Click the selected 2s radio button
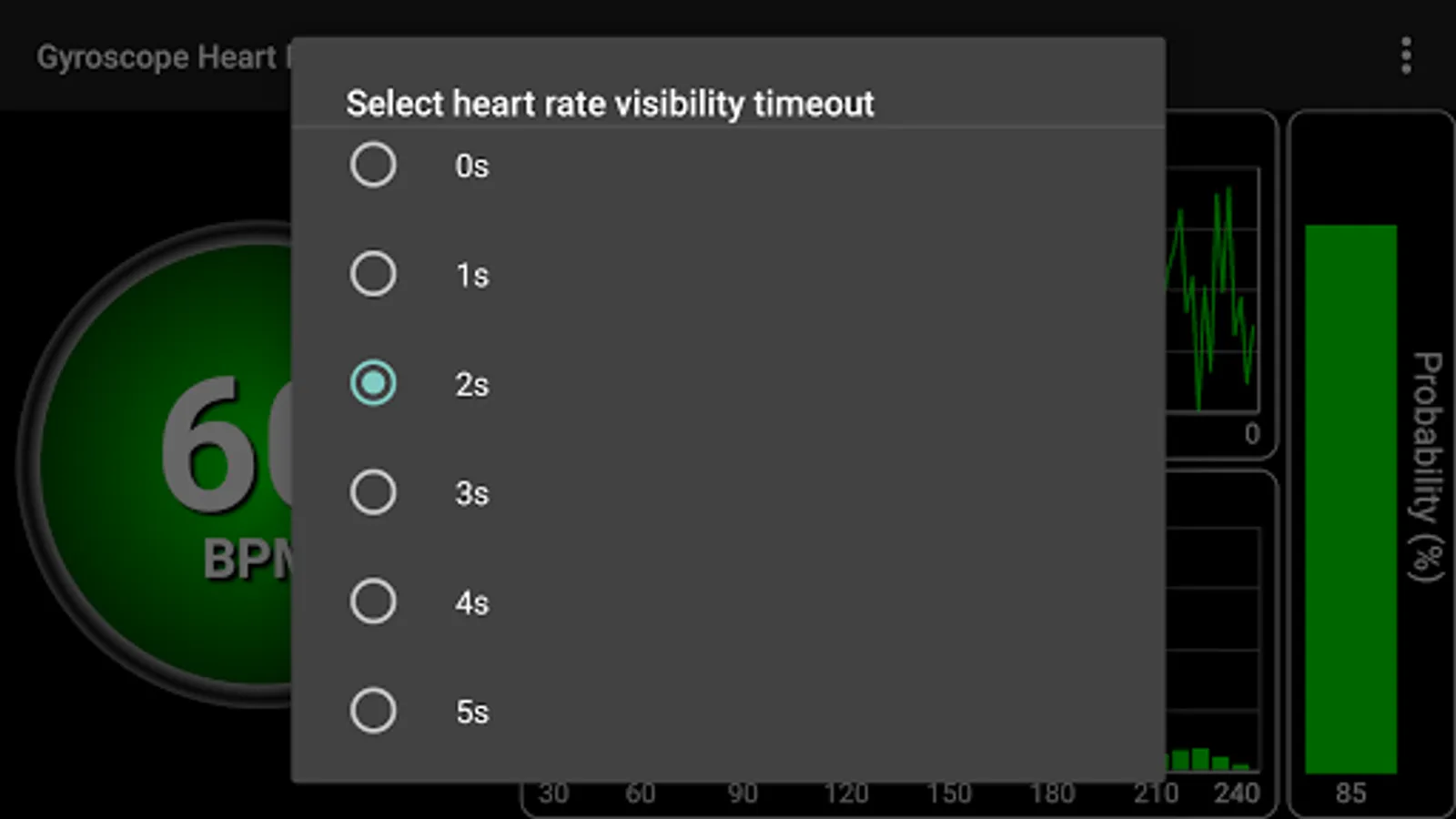This screenshot has width=1456, height=819. tap(373, 383)
